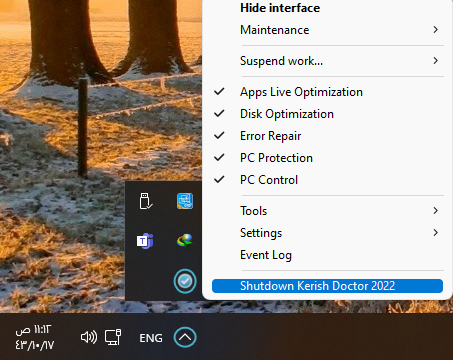Choose Shutdown Kerish Doctor 2022
The image size is (453, 360).
click(327, 286)
